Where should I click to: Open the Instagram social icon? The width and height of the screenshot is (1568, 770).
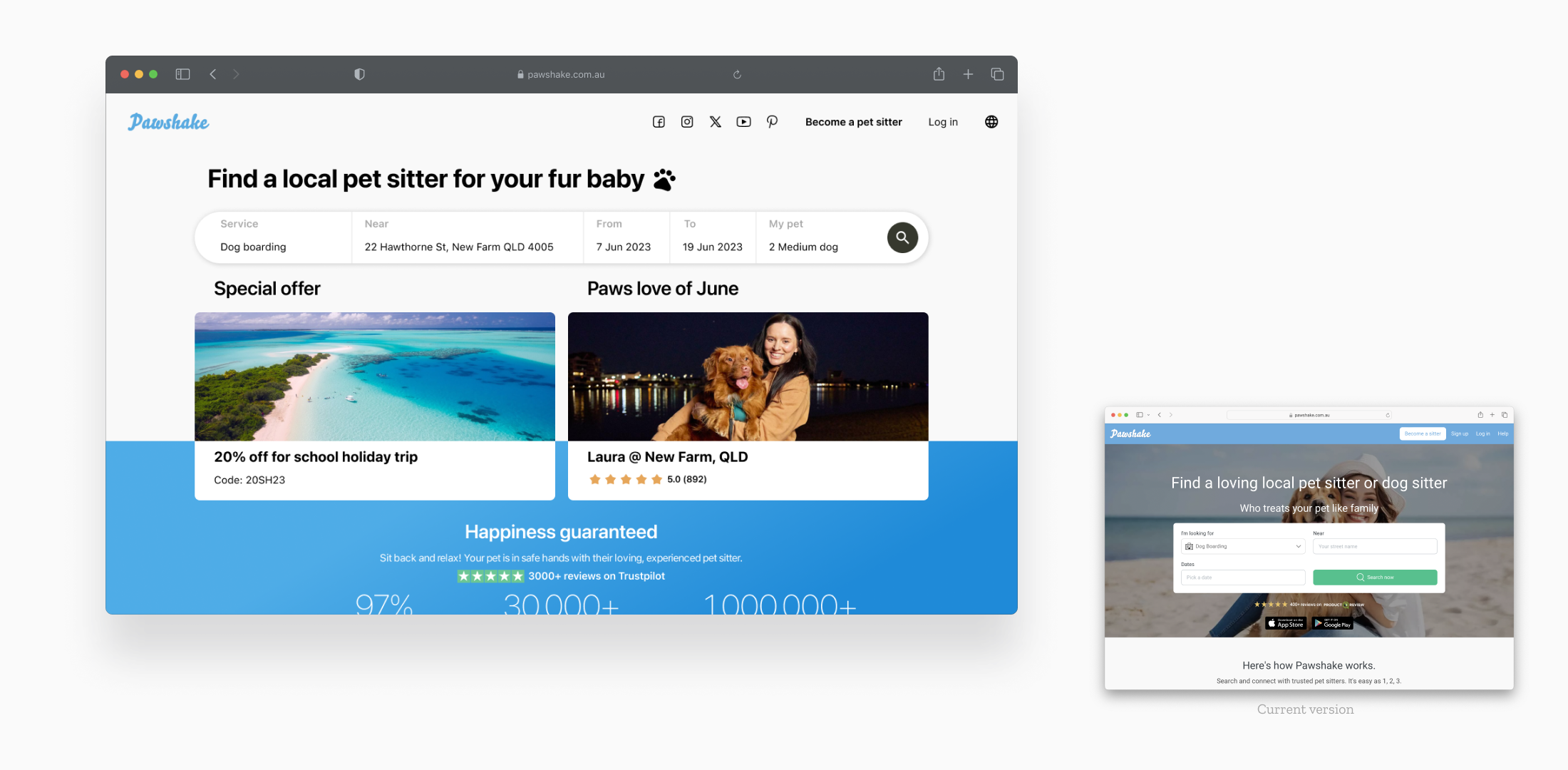click(687, 122)
